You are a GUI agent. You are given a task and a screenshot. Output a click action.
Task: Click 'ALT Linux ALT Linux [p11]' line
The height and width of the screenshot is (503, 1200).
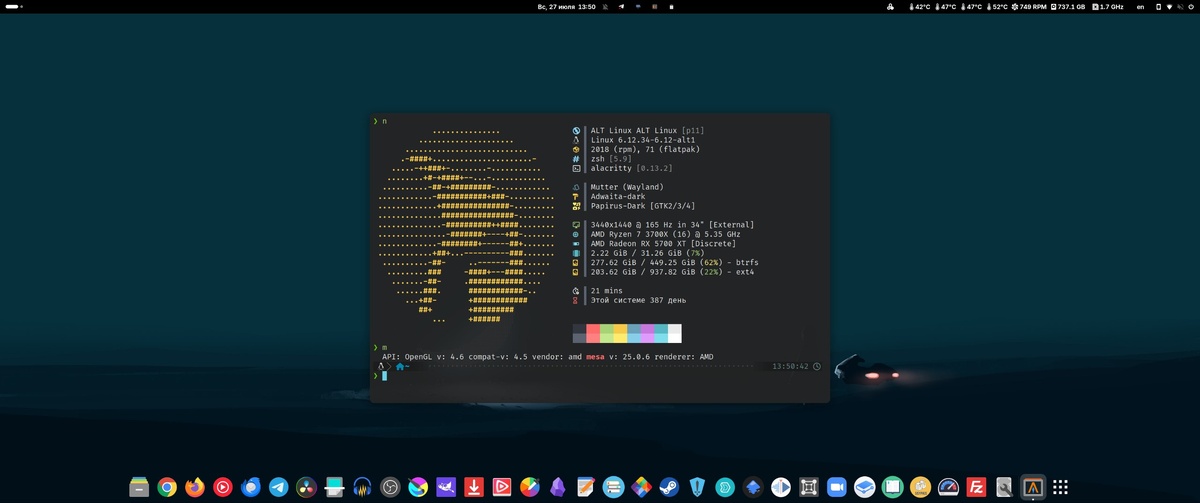(x=647, y=130)
